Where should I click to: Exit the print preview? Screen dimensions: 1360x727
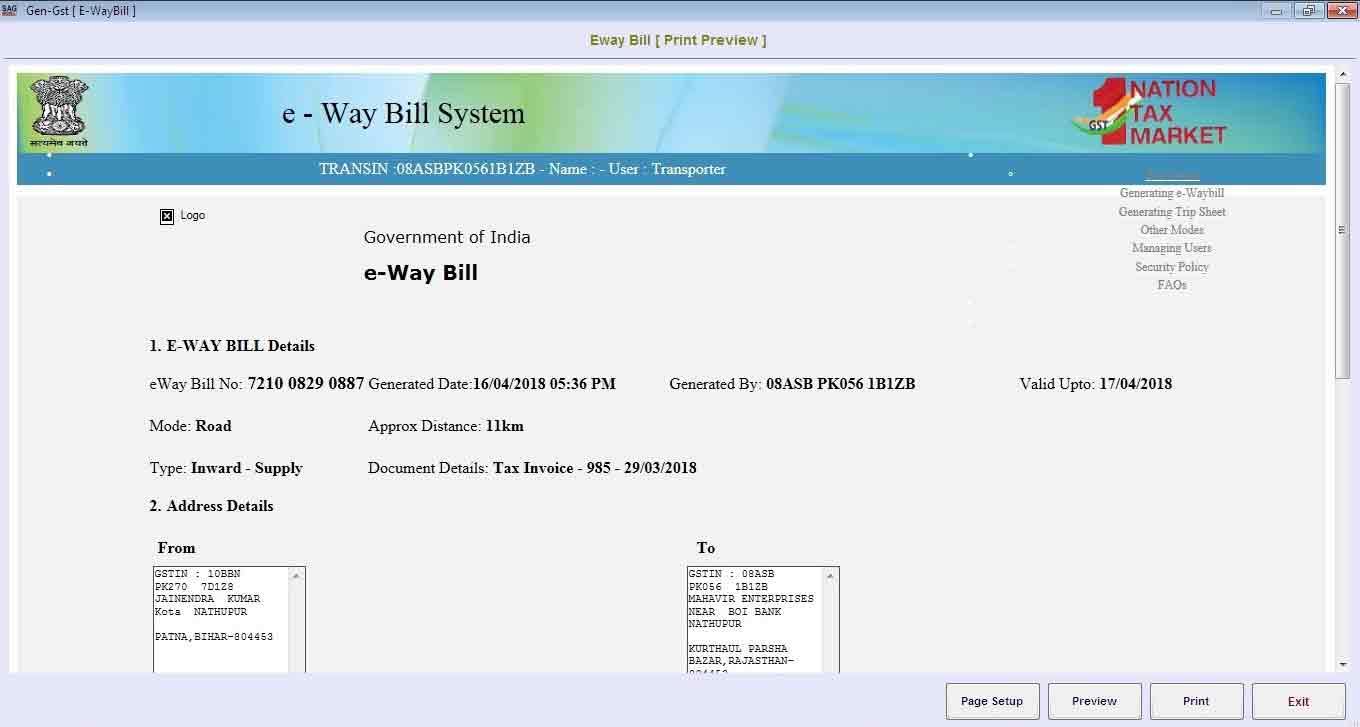1298,701
